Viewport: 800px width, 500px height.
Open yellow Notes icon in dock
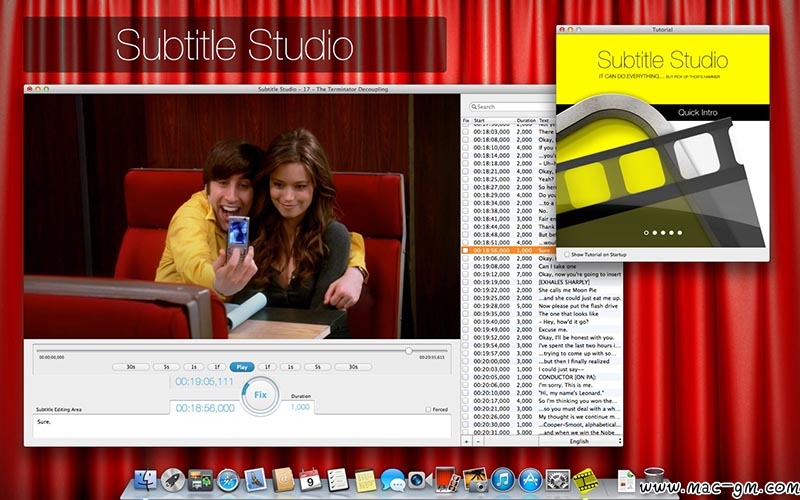[365, 481]
